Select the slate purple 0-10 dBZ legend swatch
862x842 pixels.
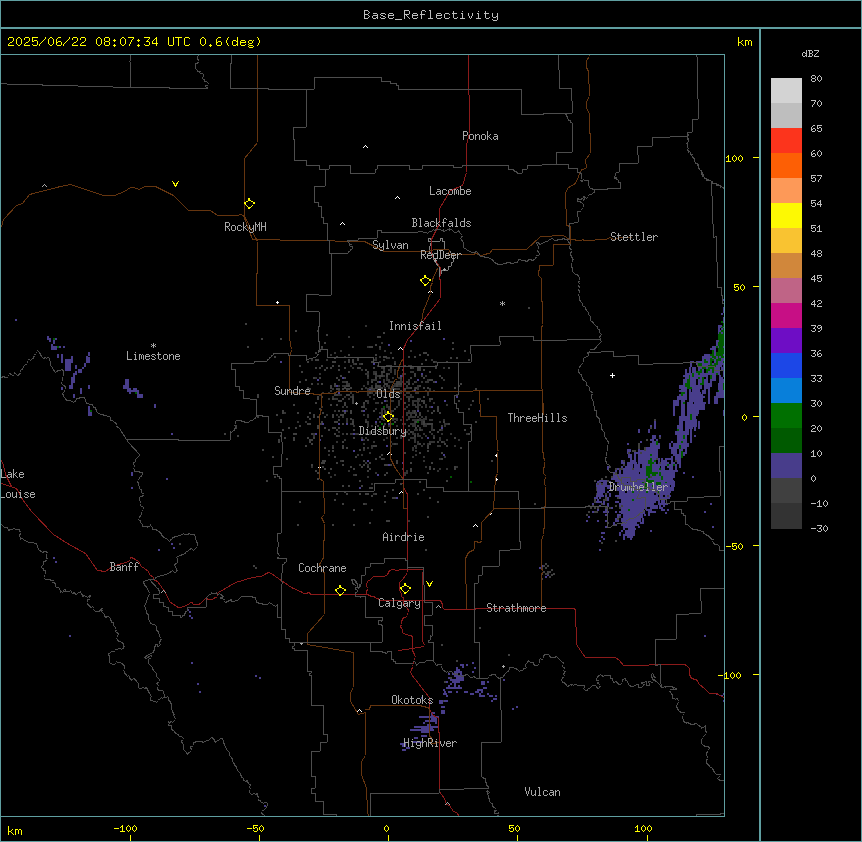point(786,466)
